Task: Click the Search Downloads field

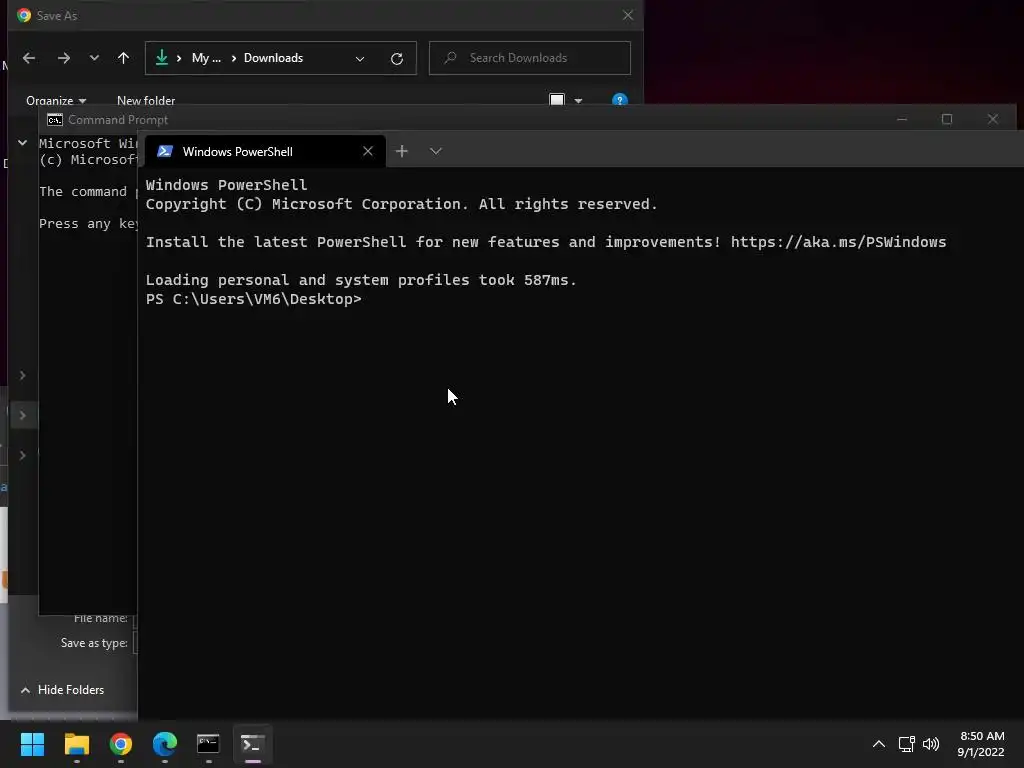Action: pyautogui.click(x=530, y=58)
